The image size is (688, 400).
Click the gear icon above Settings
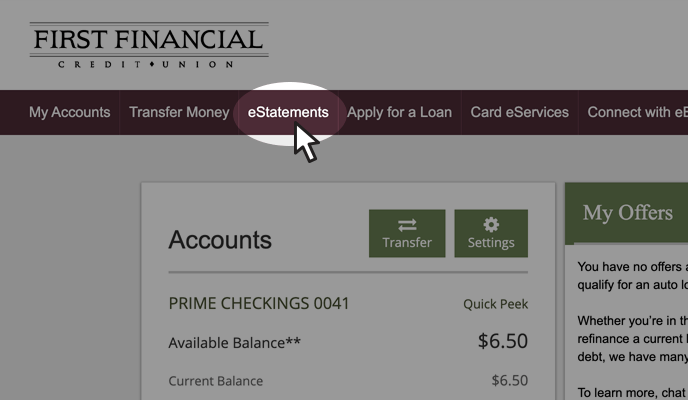pyautogui.click(x=491, y=225)
